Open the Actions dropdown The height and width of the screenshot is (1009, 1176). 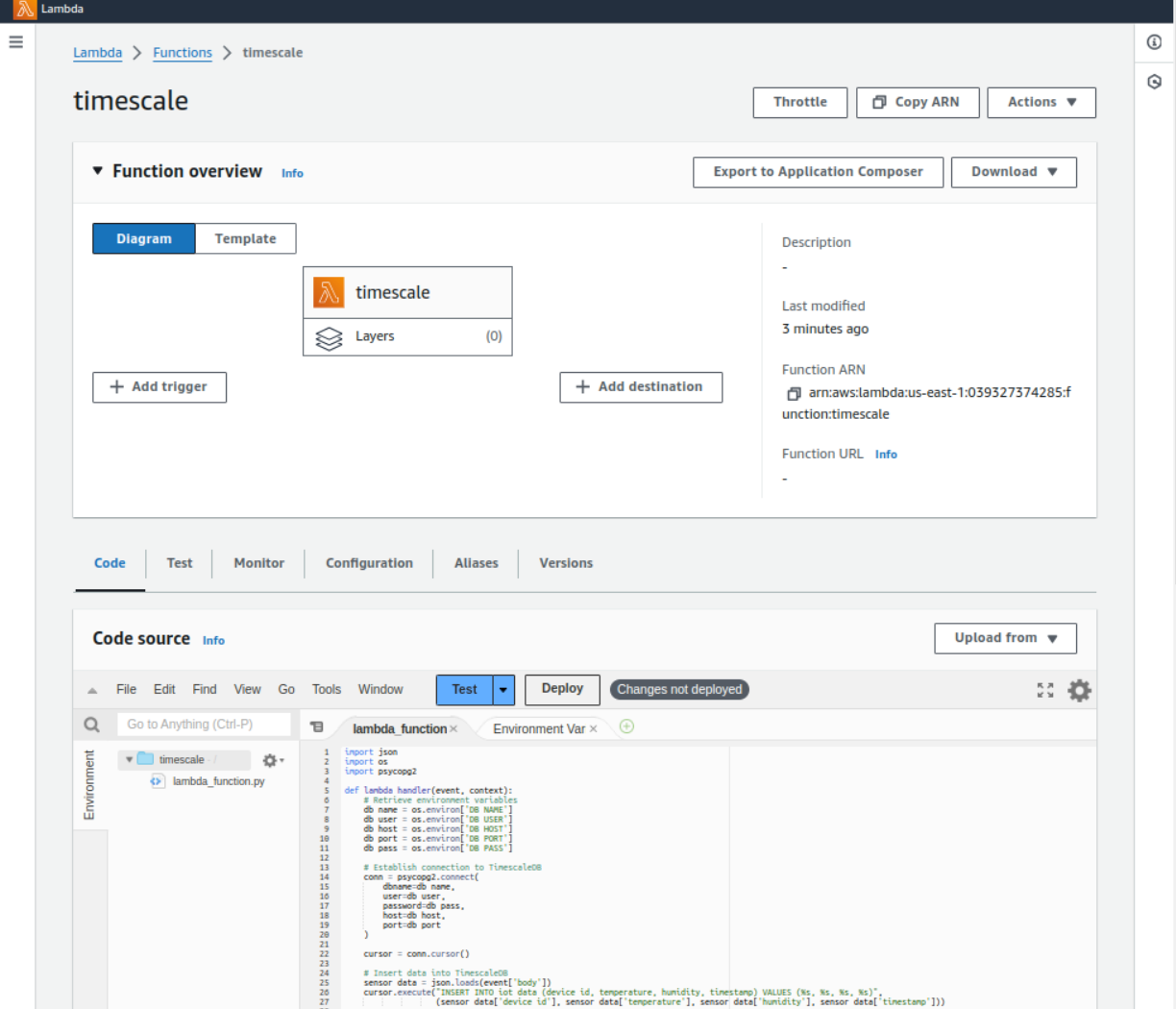tap(1041, 102)
